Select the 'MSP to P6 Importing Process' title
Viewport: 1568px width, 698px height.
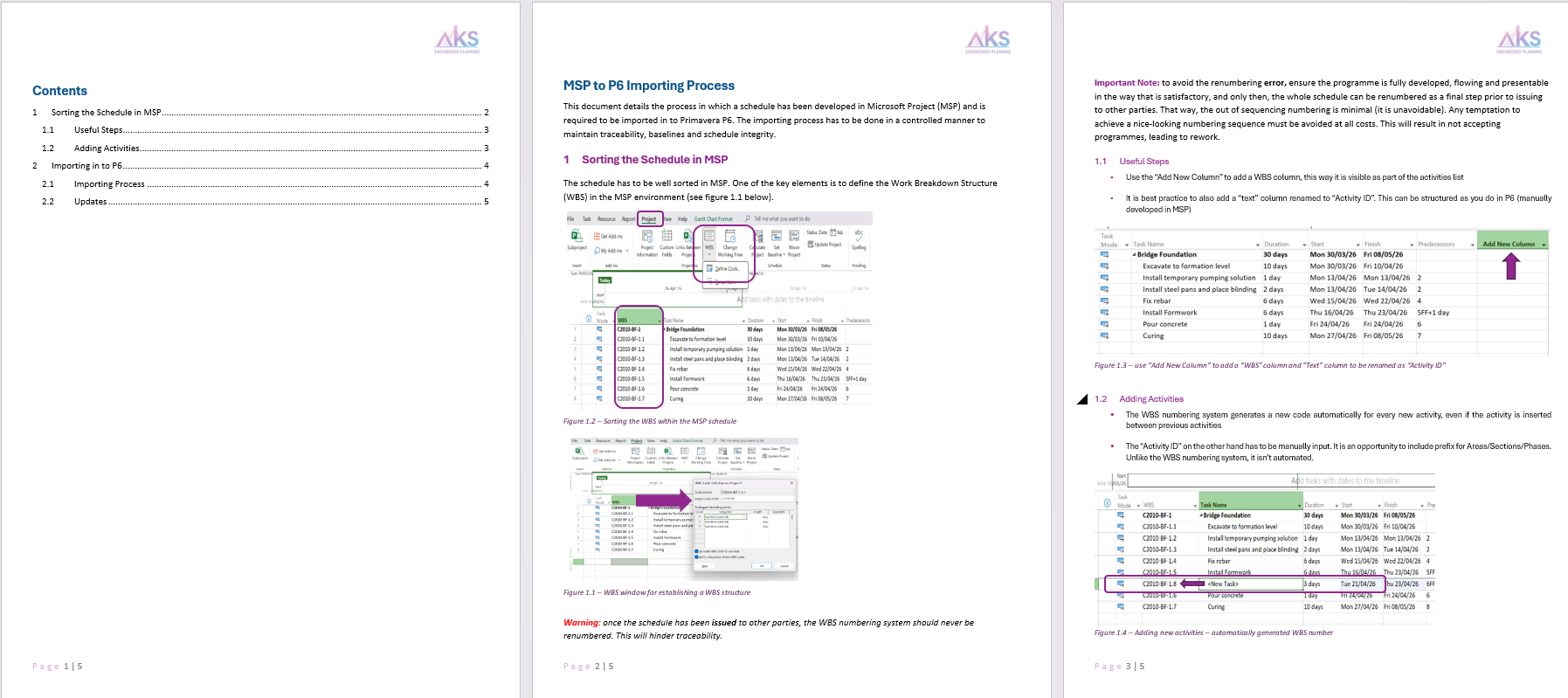(649, 86)
